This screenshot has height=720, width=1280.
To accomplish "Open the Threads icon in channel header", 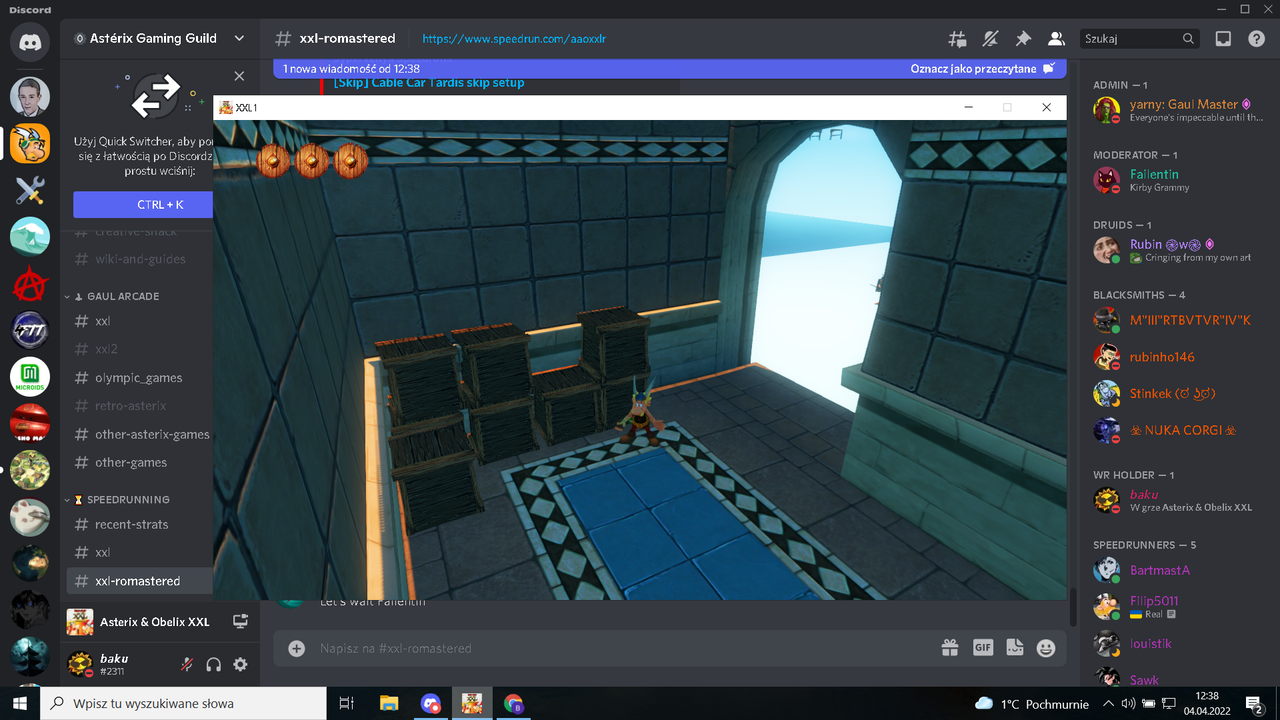I will point(957,39).
